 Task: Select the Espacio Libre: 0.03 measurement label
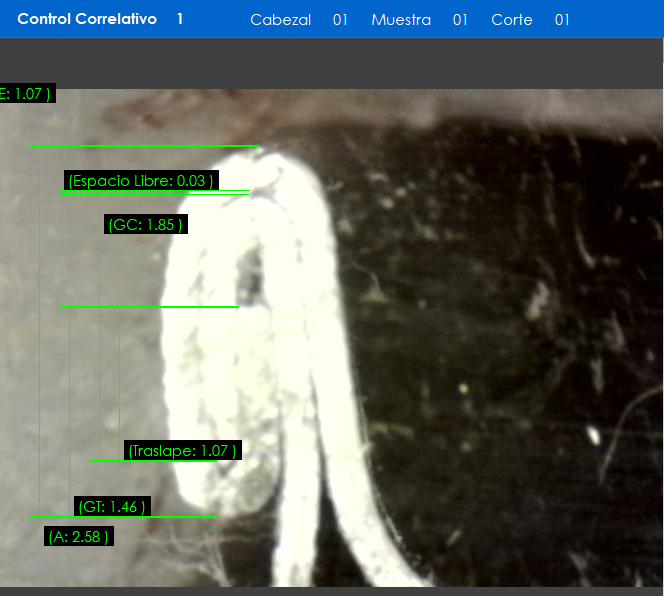pyautogui.click(x=142, y=181)
